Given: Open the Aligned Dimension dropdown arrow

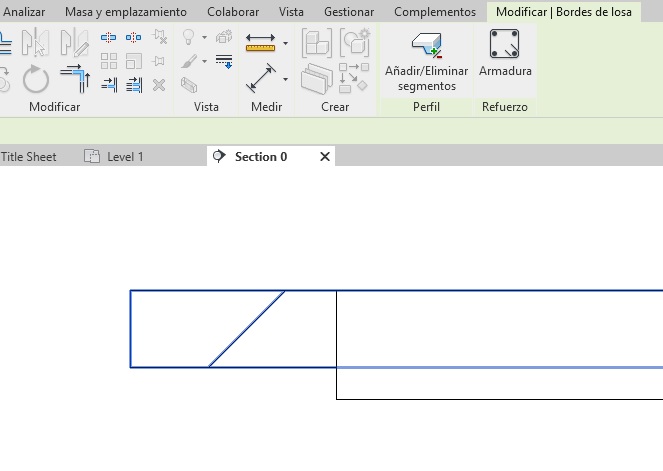Looking at the screenshot, I should [x=285, y=79].
